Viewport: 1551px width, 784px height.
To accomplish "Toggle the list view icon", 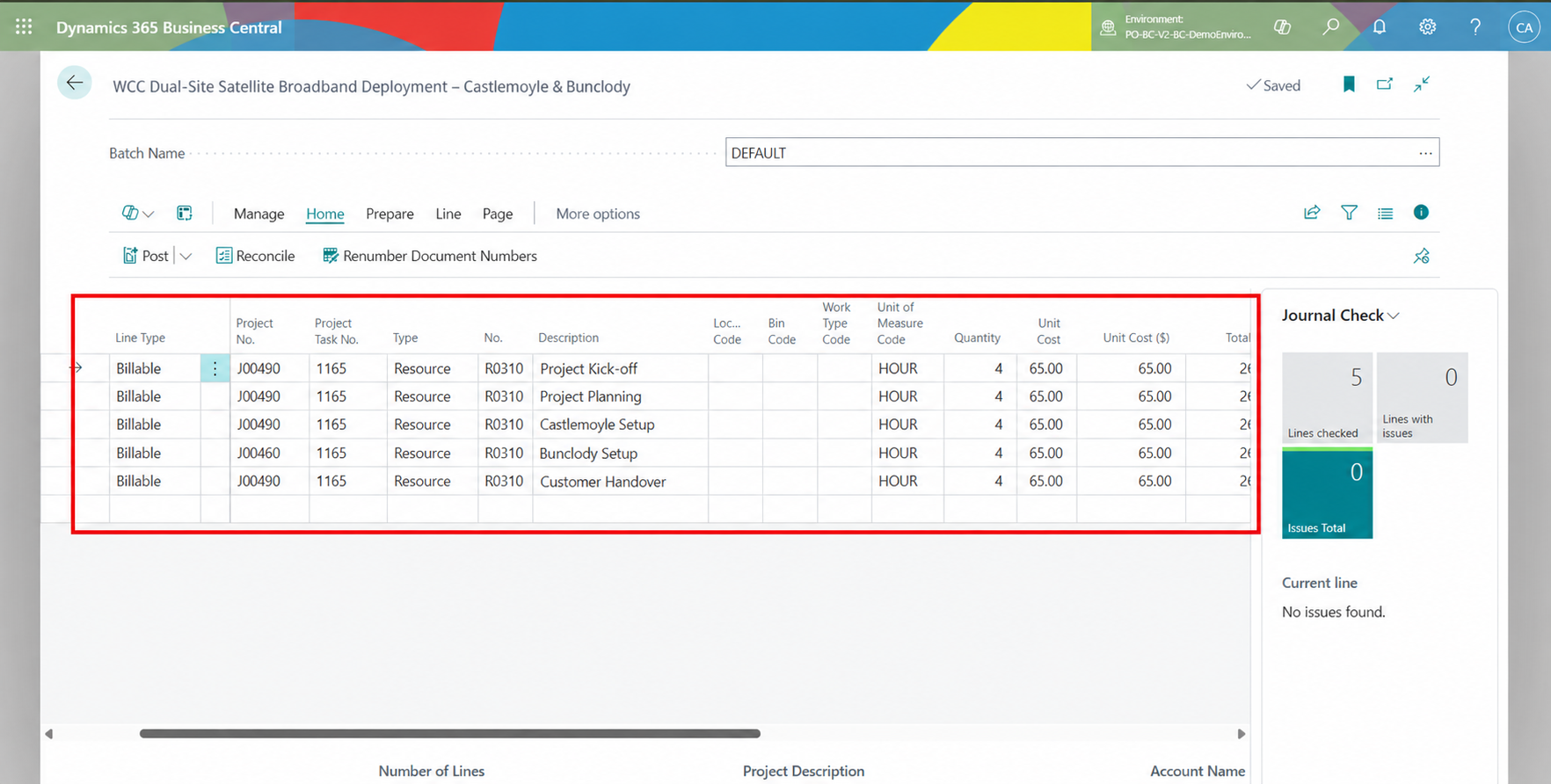I will [x=1386, y=213].
